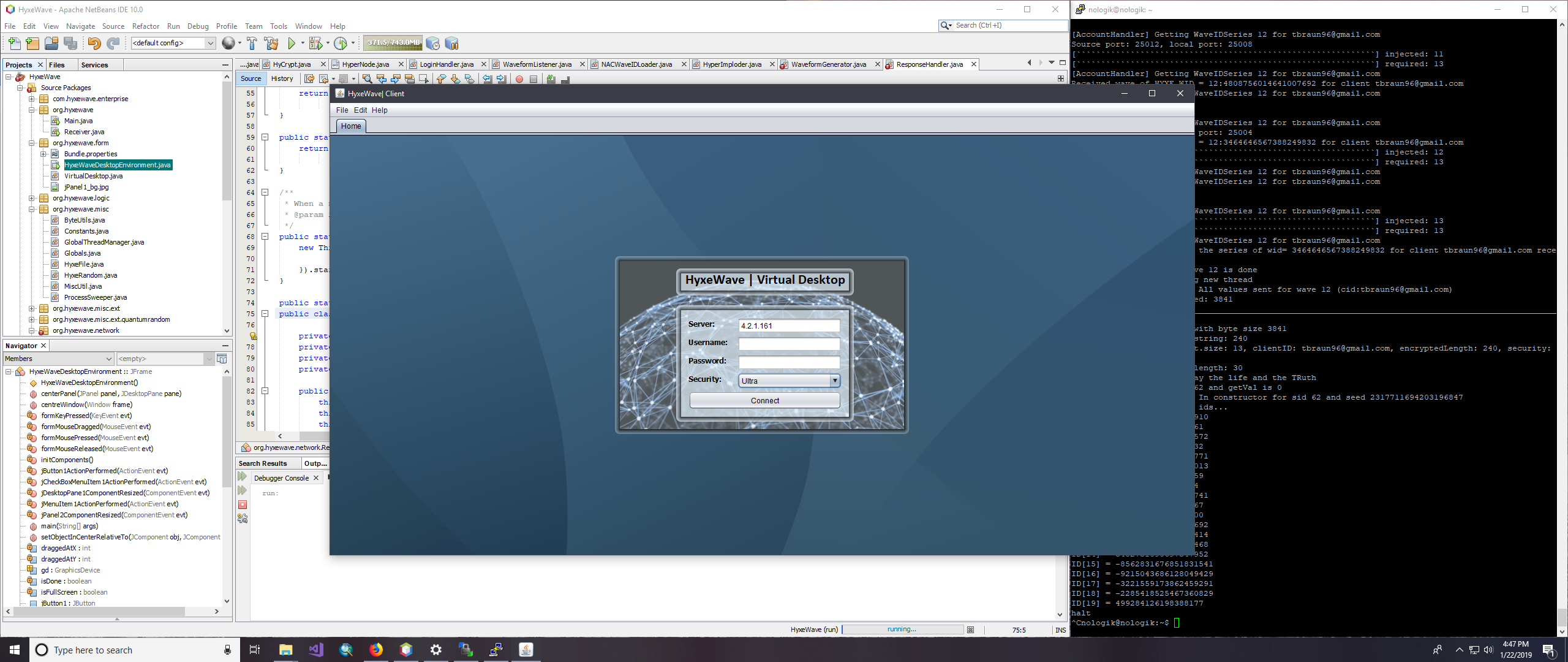
Task: Click red stop icon in Debugger Console
Action: (x=243, y=504)
